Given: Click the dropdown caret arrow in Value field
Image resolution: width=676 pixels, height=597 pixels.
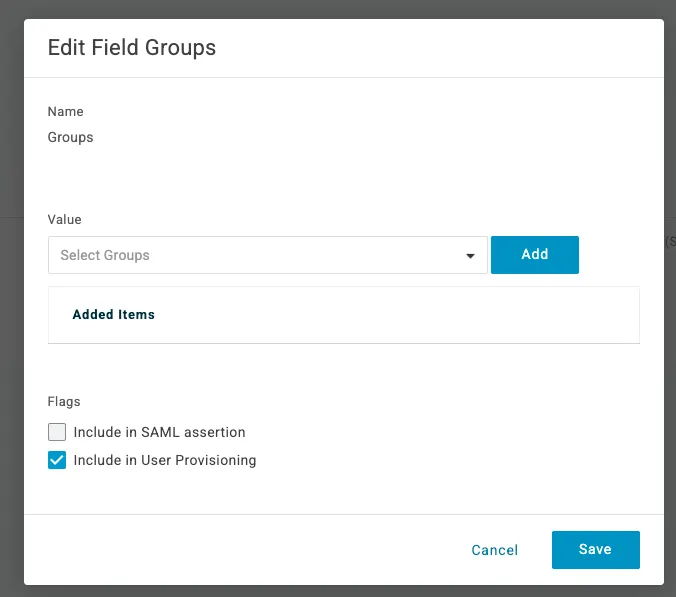Looking at the screenshot, I should pos(470,256).
